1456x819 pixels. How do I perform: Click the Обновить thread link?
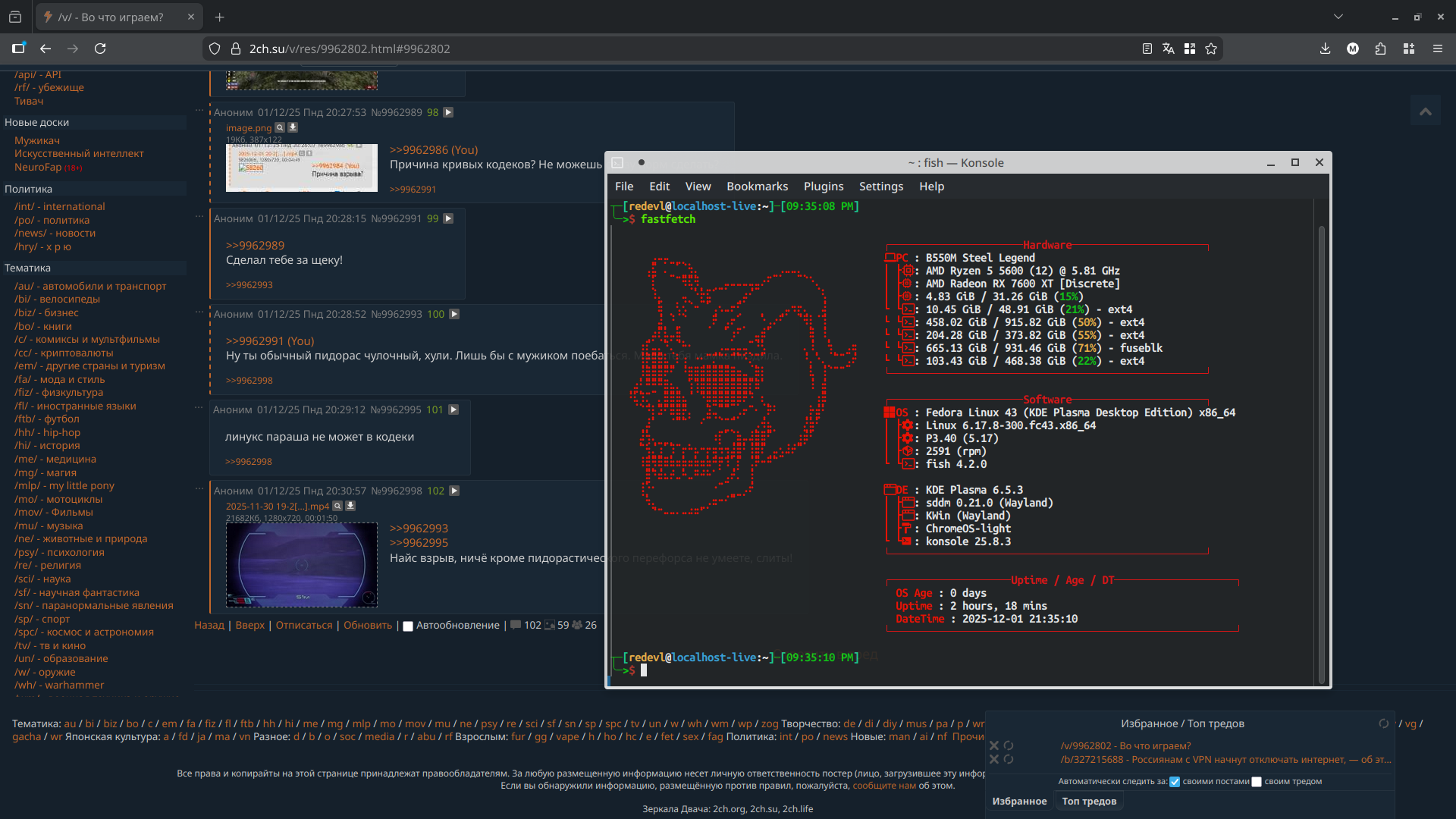click(368, 626)
